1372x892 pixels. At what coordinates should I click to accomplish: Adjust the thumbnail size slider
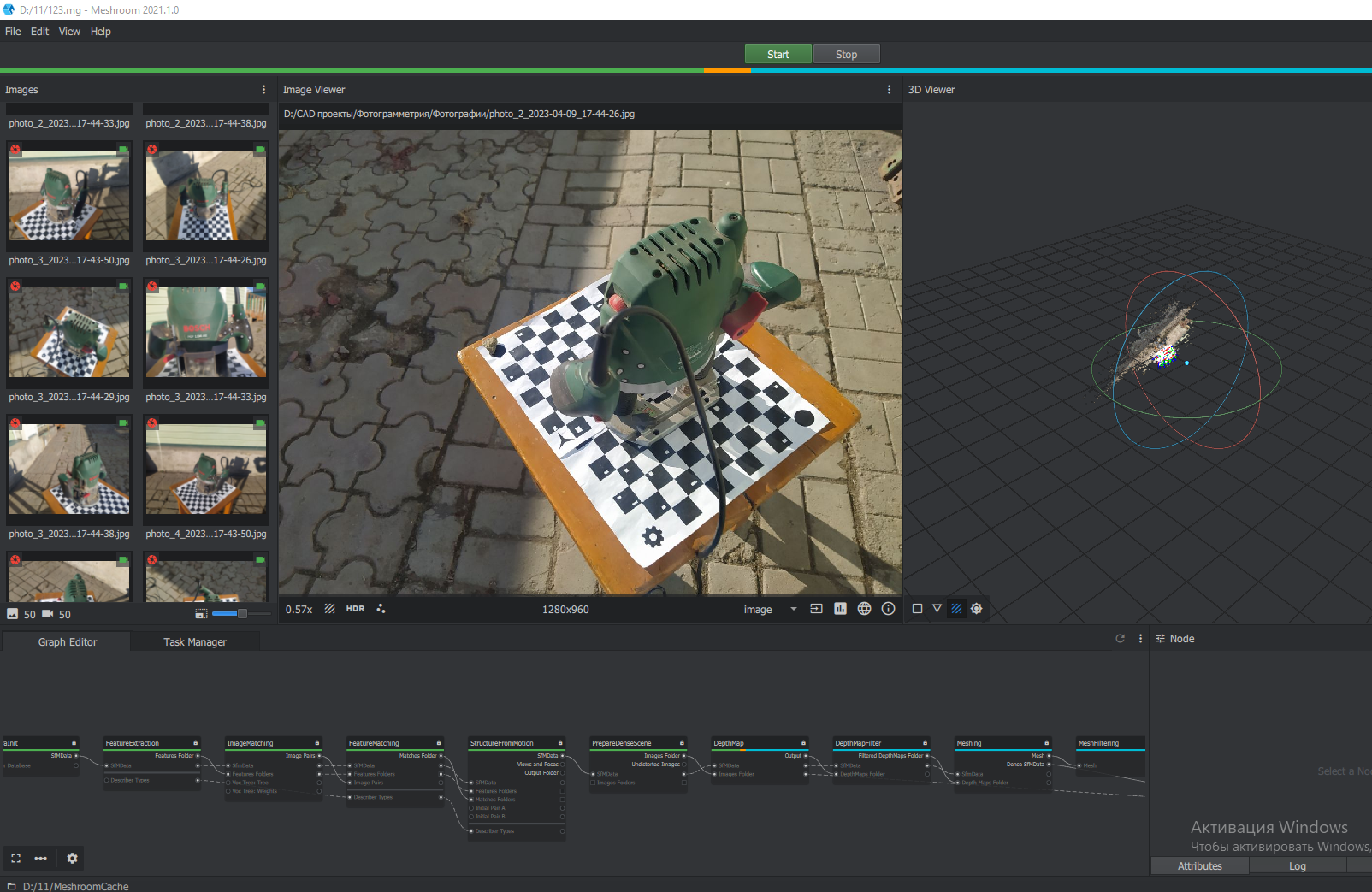coord(242,614)
